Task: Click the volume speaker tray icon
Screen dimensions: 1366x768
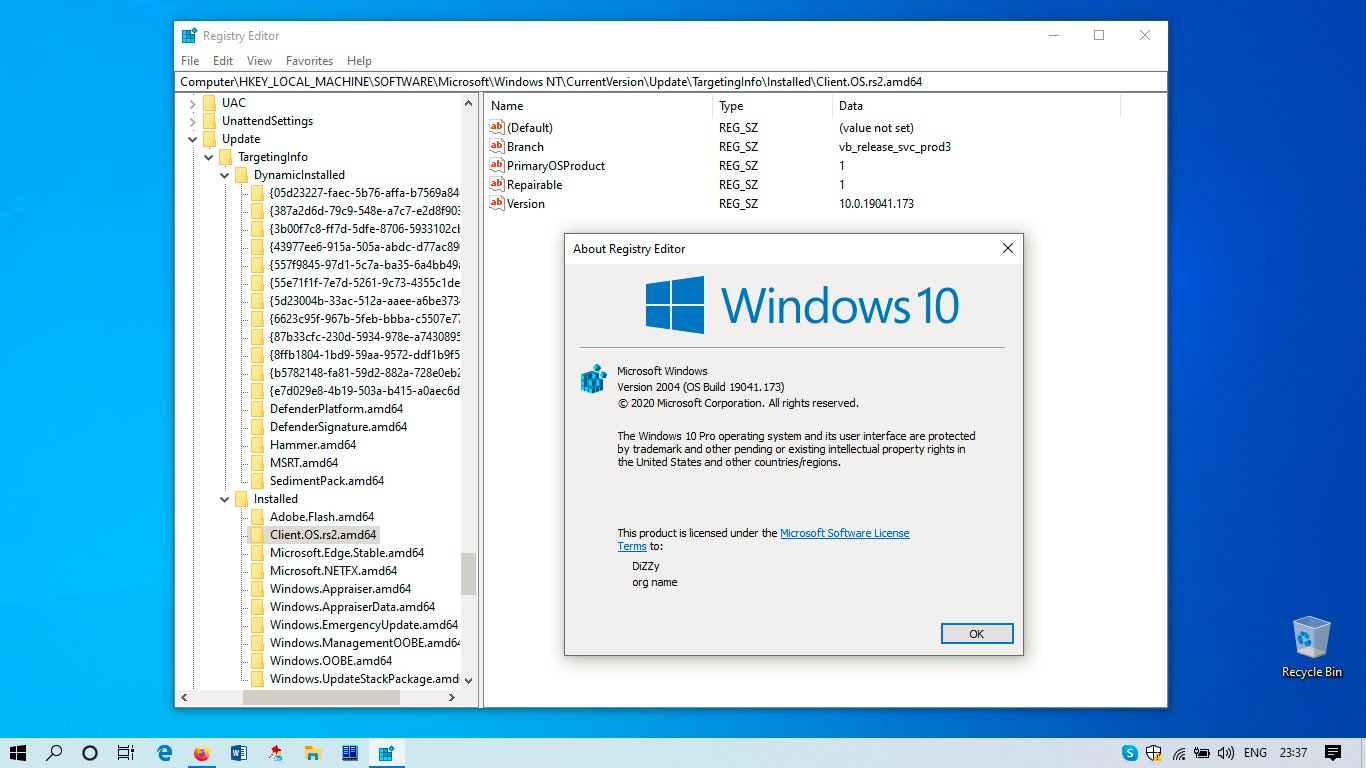Action: pyautogui.click(x=1227, y=753)
